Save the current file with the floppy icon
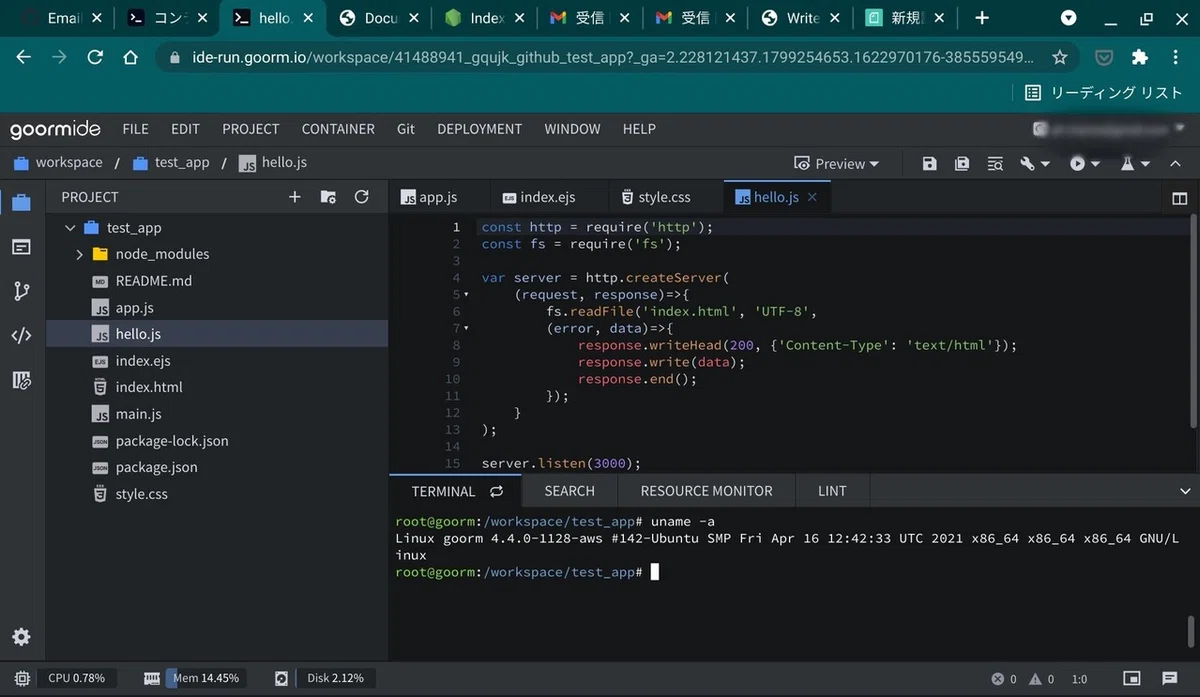 click(x=930, y=164)
